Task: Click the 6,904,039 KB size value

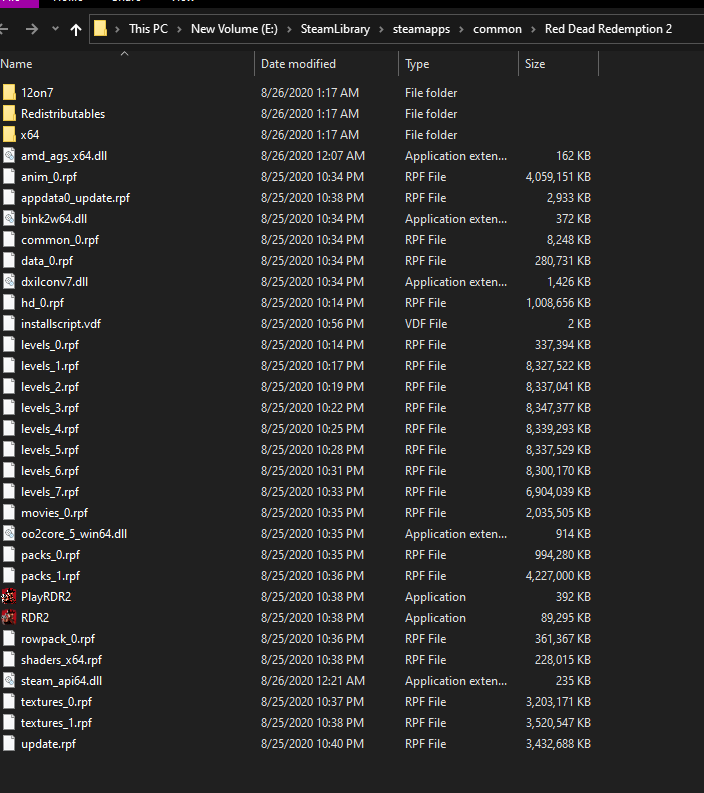Action: pos(558,492)
